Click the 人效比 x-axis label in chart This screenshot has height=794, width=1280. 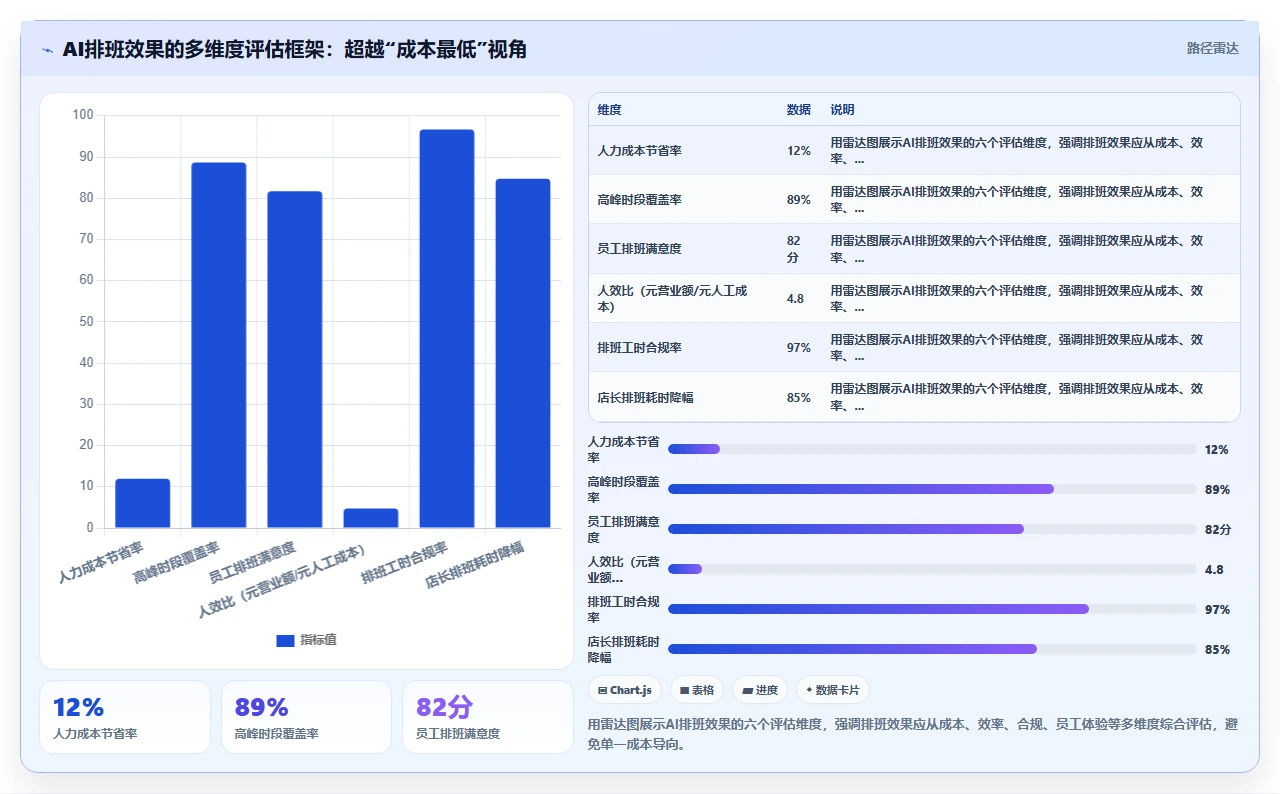coord(282,580)
